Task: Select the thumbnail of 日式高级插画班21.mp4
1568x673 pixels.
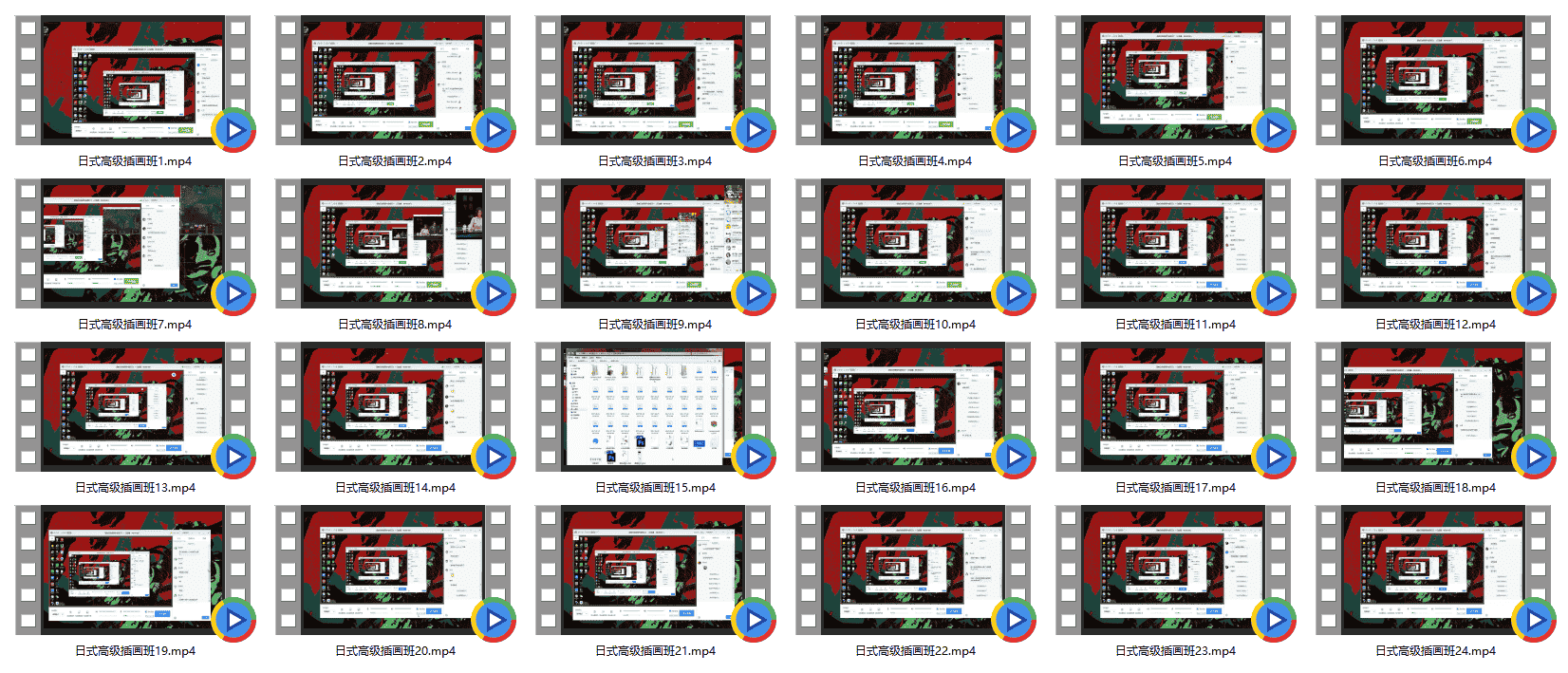Action: [x=654, y=570]
